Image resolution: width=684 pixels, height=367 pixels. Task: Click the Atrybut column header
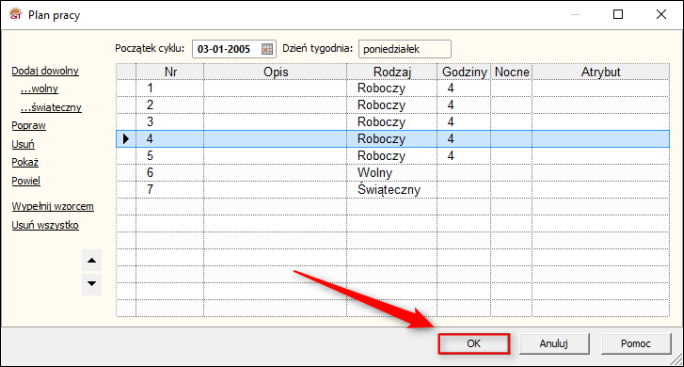pyautogui.click(x=600, y=72)
